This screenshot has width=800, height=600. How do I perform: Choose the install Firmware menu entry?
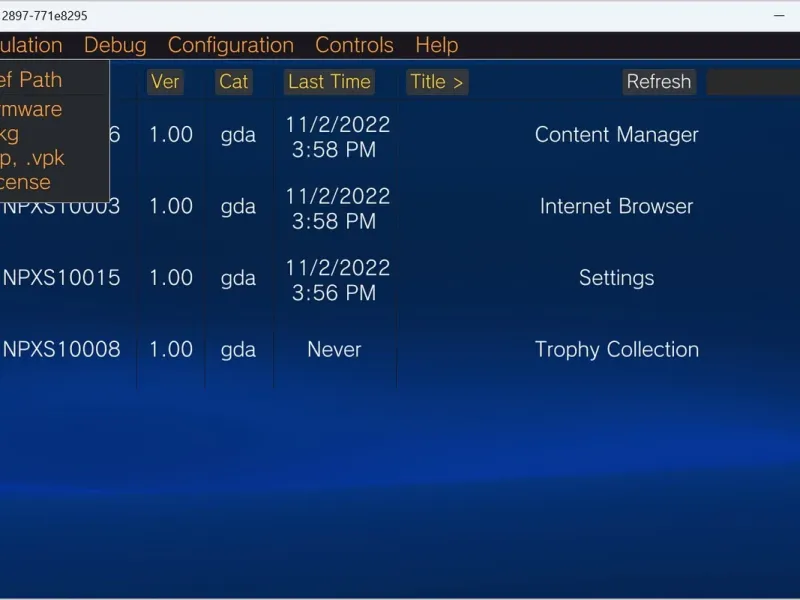pos(31,109)
